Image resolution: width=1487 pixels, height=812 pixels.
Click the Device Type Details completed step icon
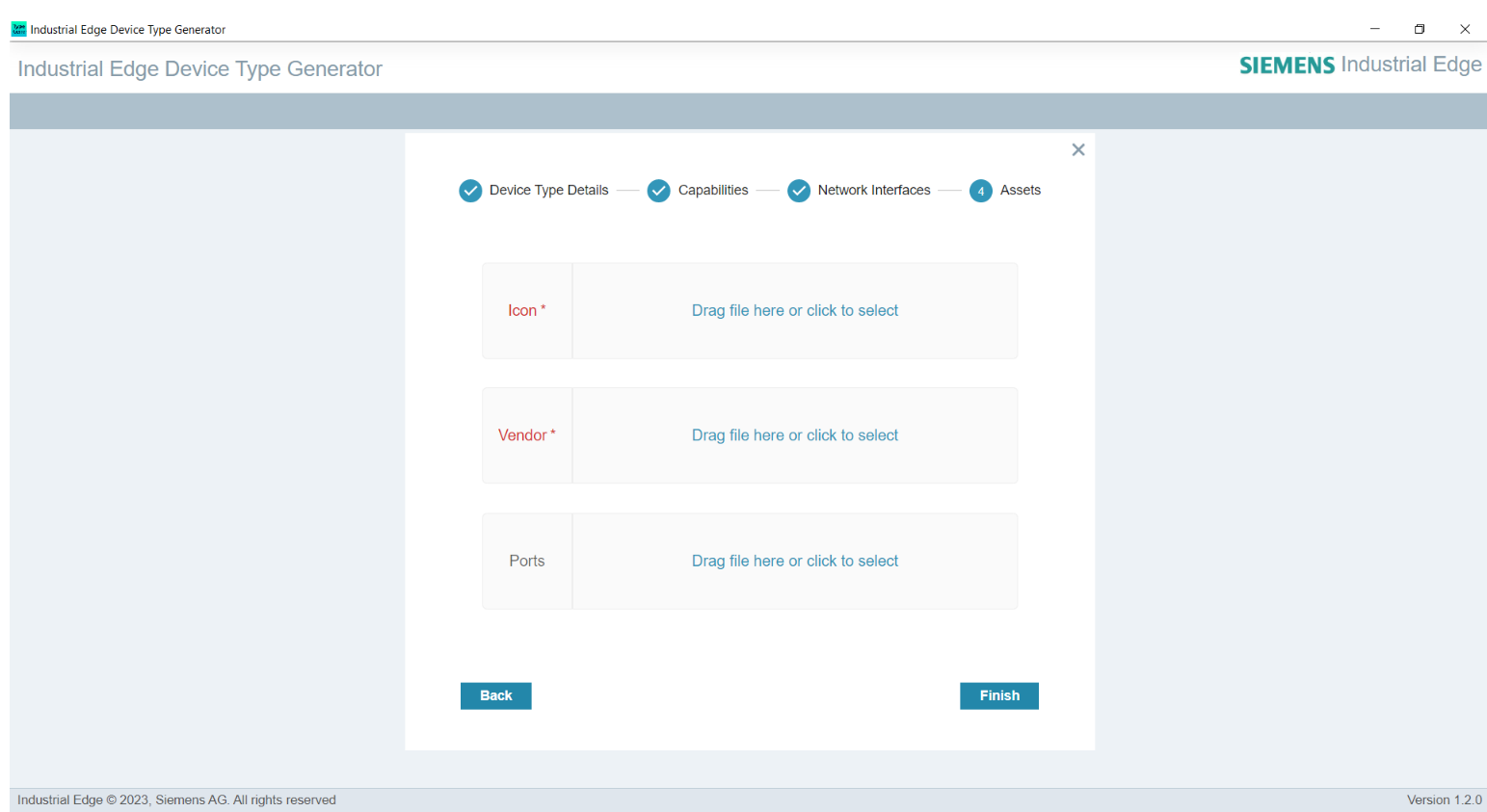point(470,190)
